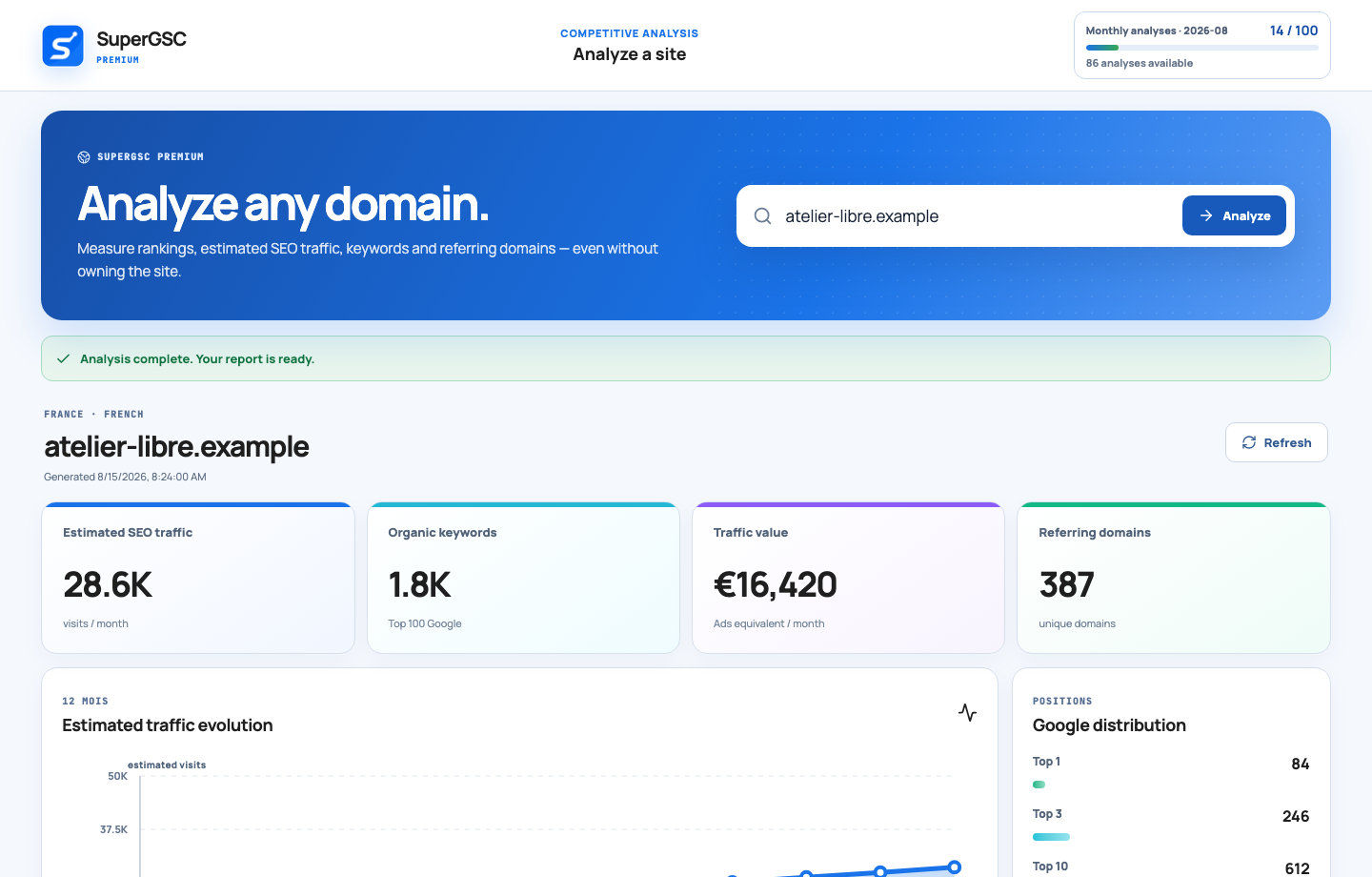The height and width of the screenshot is (877, 1372).
Task: Click the '37.5K' chart axis label
Action: tap(113, 829)
